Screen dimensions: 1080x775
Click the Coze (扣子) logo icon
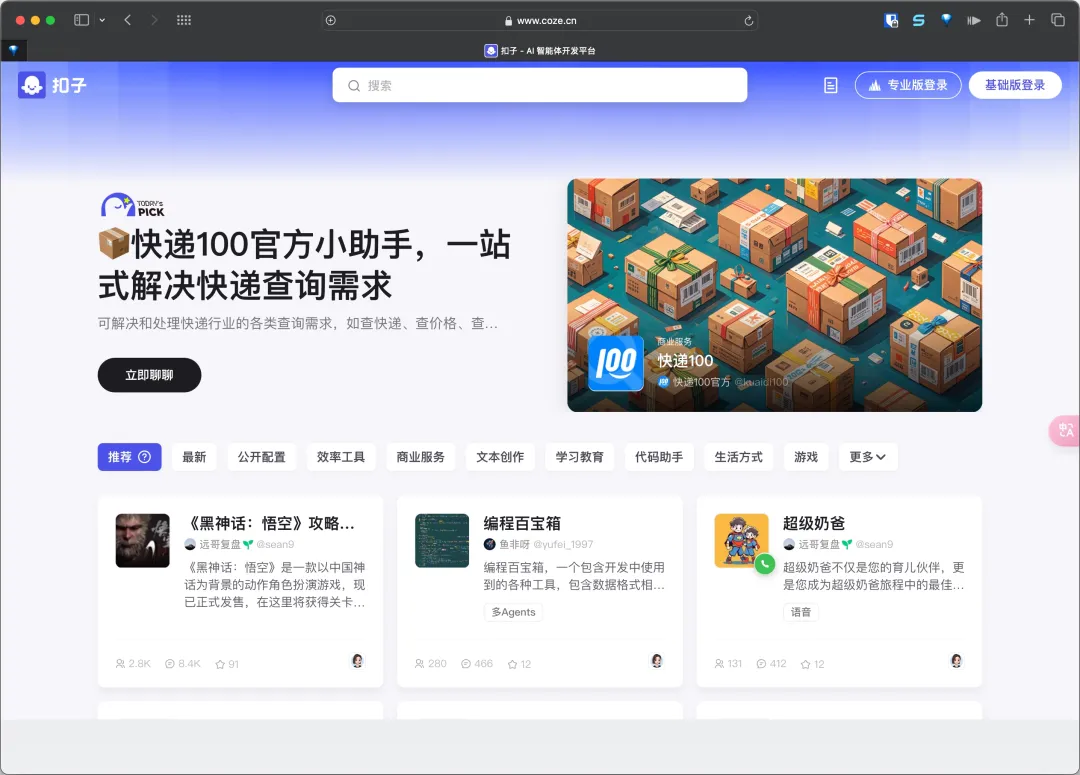32,85
